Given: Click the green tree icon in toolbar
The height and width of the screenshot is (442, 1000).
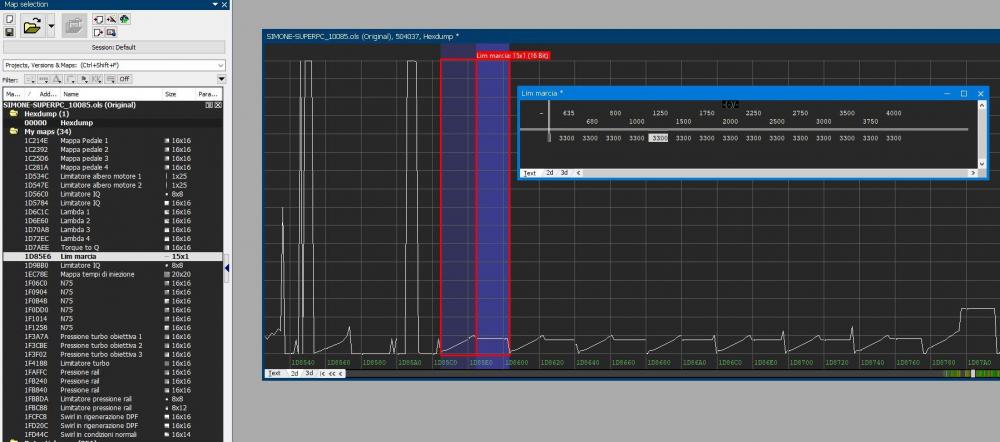Looking at the screenshot, I should [124, 18].
